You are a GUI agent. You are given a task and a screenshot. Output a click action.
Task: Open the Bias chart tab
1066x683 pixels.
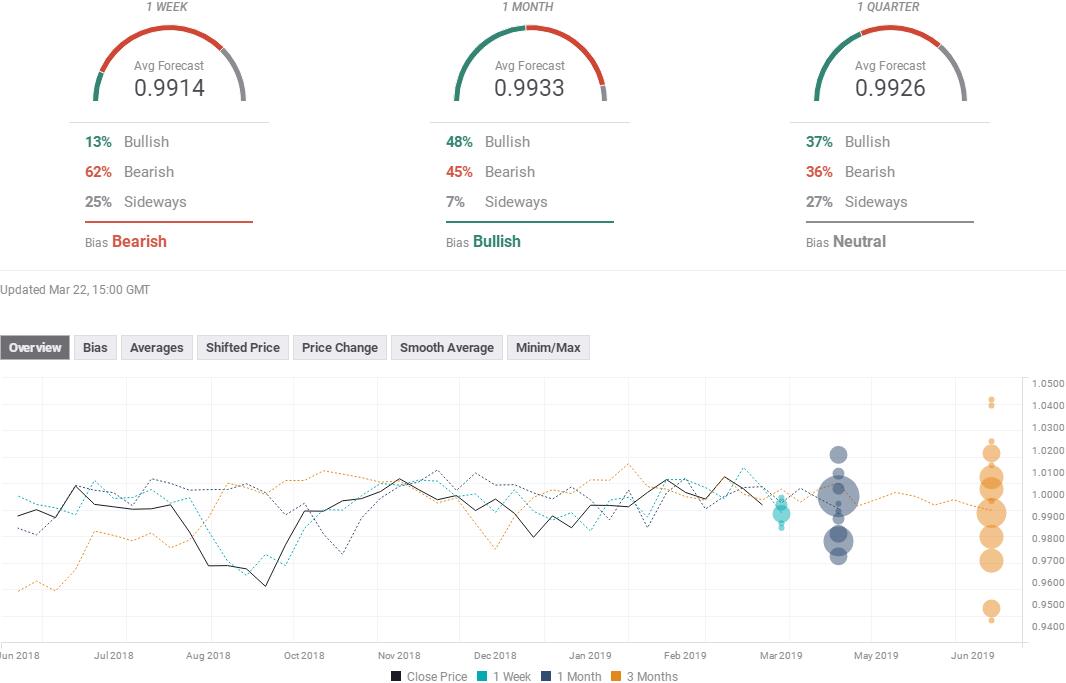pyautogui.click(x=95, y=348)
